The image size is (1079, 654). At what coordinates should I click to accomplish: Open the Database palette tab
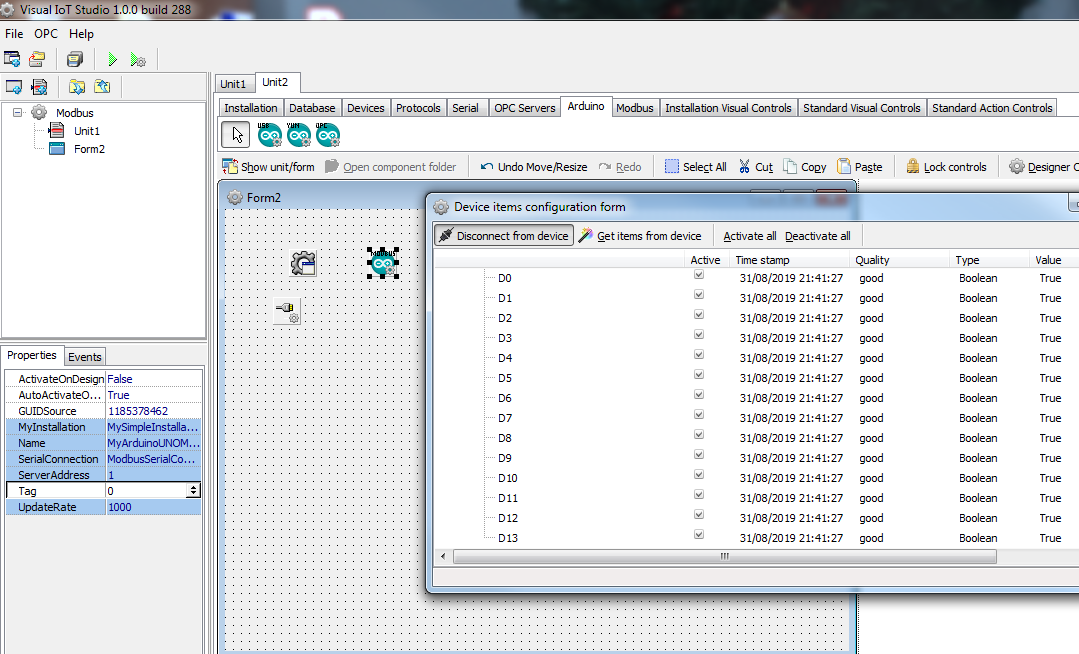(x=312, y=108)
